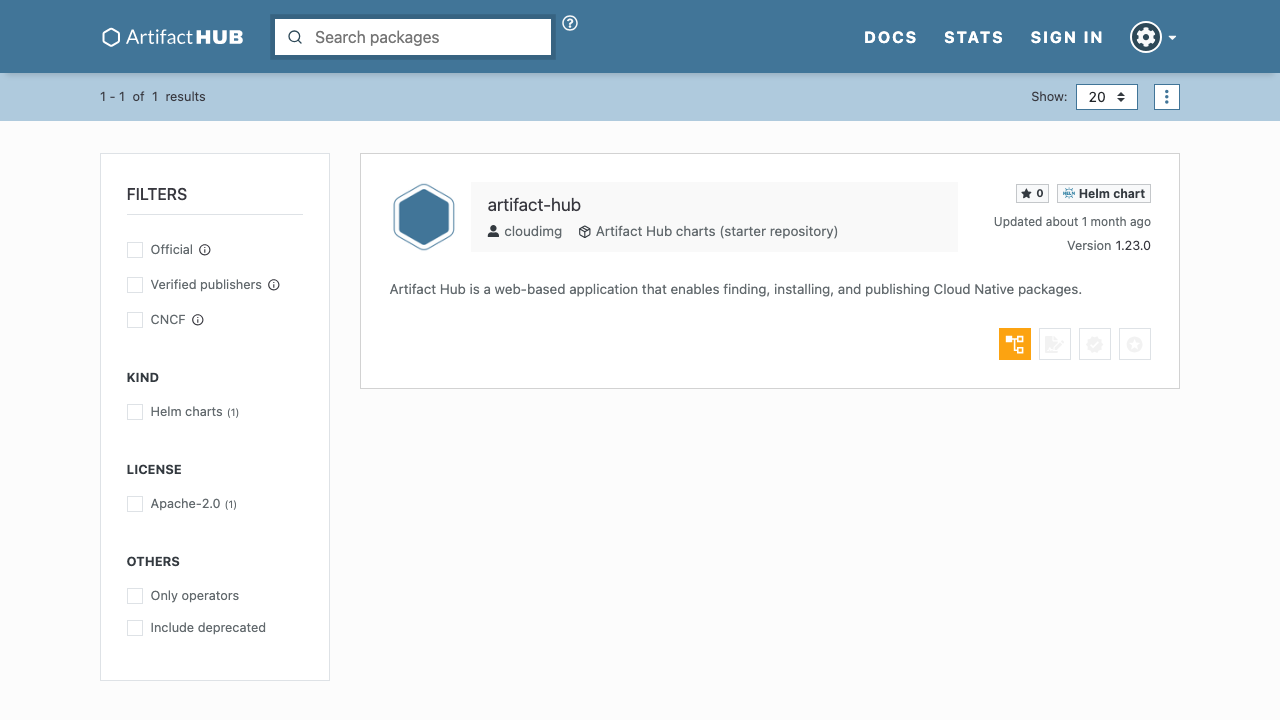The width and height of the screenshot is (1280, 720).
Task: Open the artifact-hub package title
Action: coord(534,205)
